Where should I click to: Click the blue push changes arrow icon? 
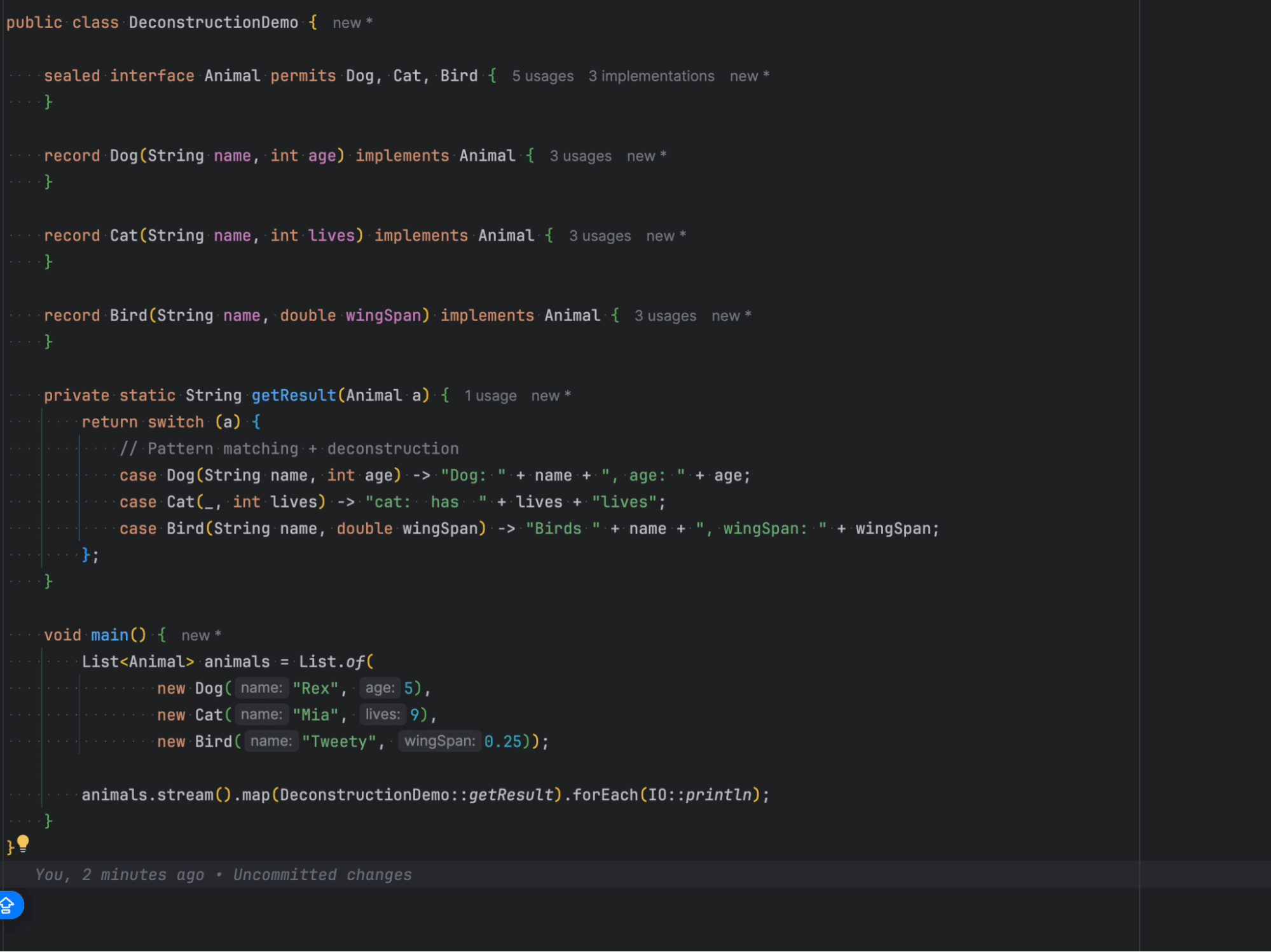point(10,905)
